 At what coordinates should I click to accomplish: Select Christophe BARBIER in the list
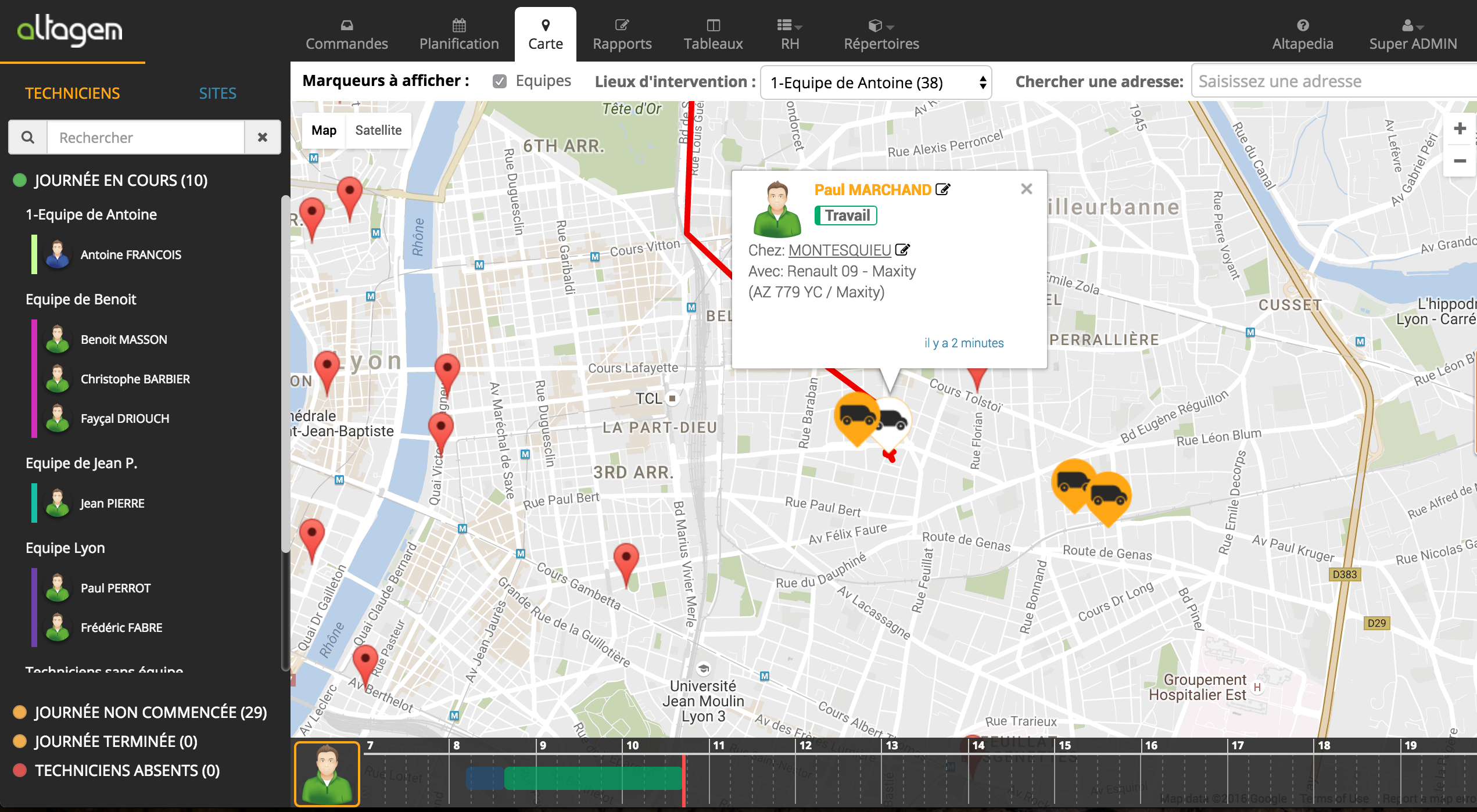click(135, 379)
